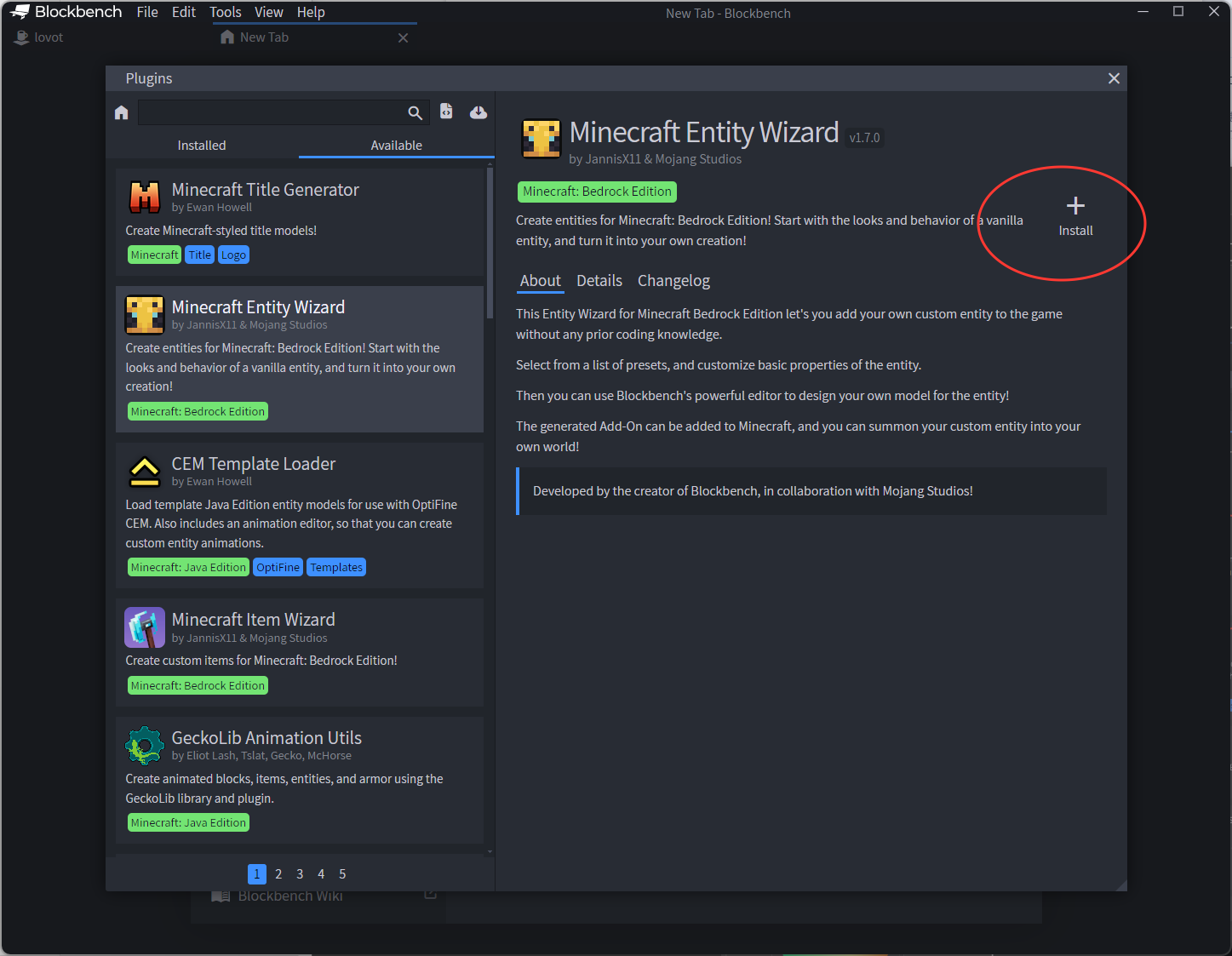Screen dimensions: 1232x956
Task: Select GeckoLib Animation Utils plugin title
Action: click(x=266, y=738)
